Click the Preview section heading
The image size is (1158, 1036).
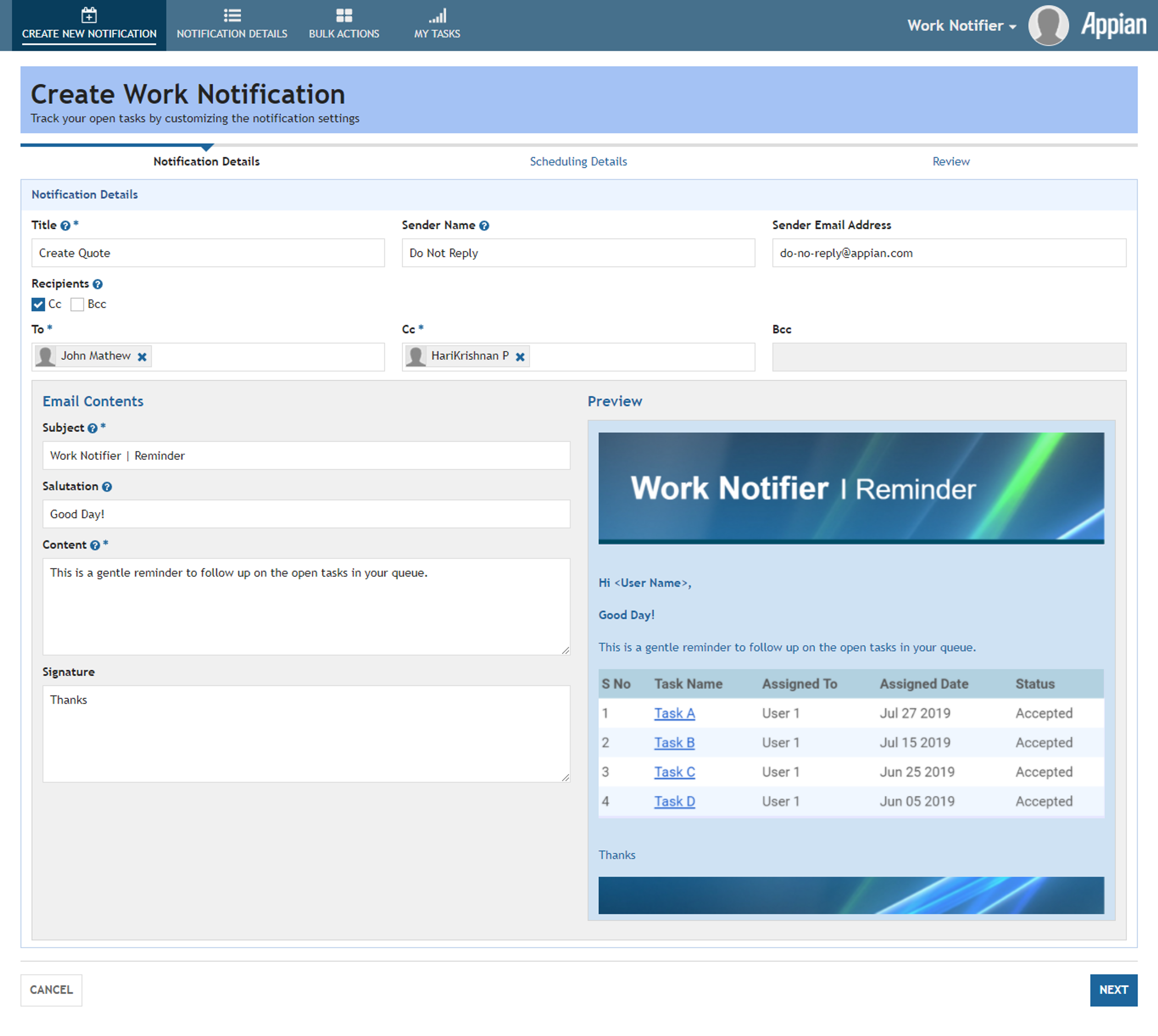coord(615,401)
